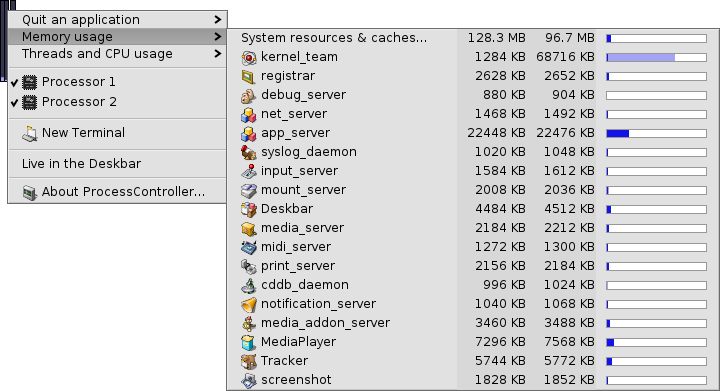Select the input_server row label
Viewport: 720px width, 391px height.
[299, 171]
